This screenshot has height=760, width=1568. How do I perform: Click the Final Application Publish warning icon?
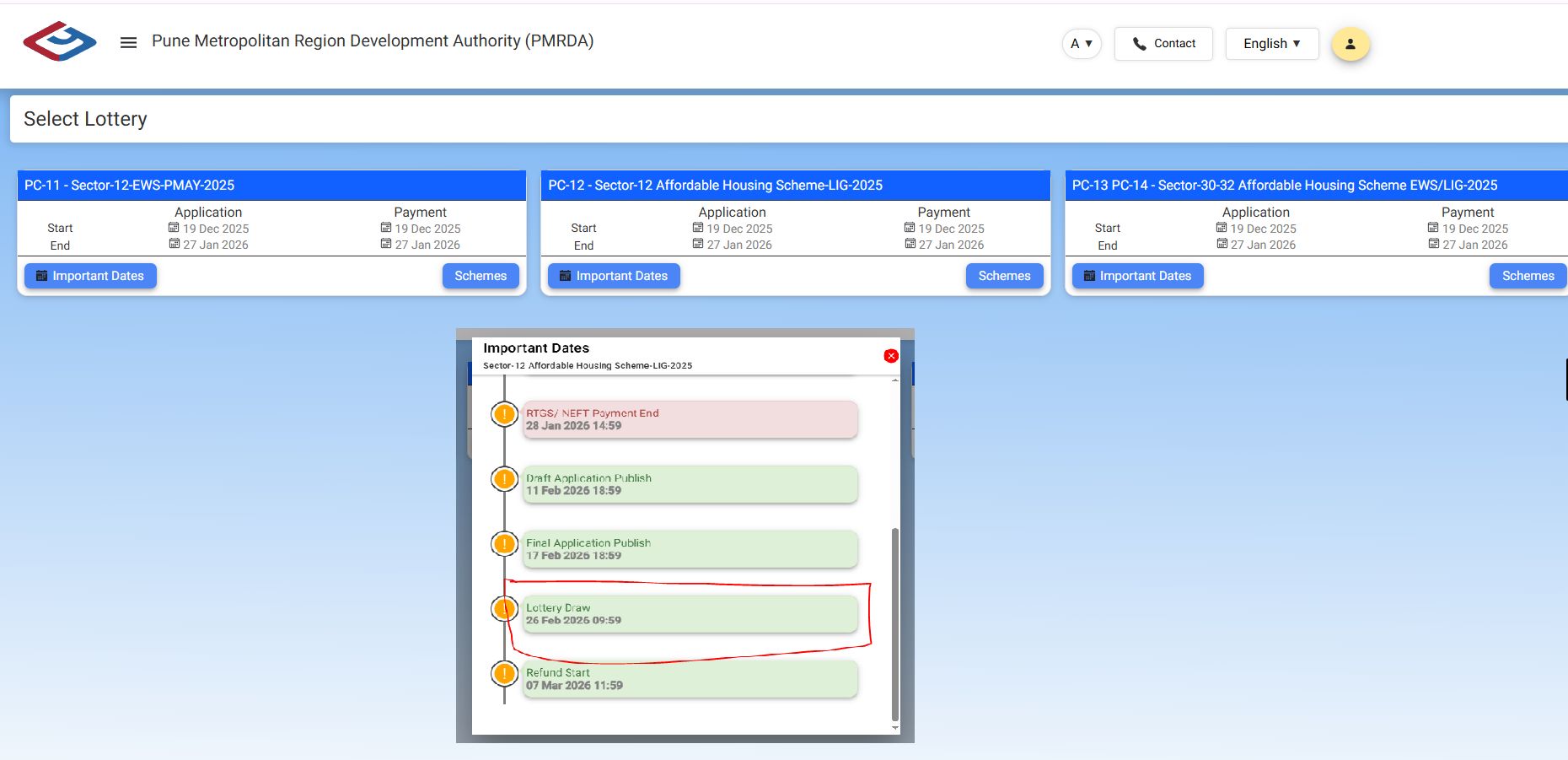pos(504,544)
